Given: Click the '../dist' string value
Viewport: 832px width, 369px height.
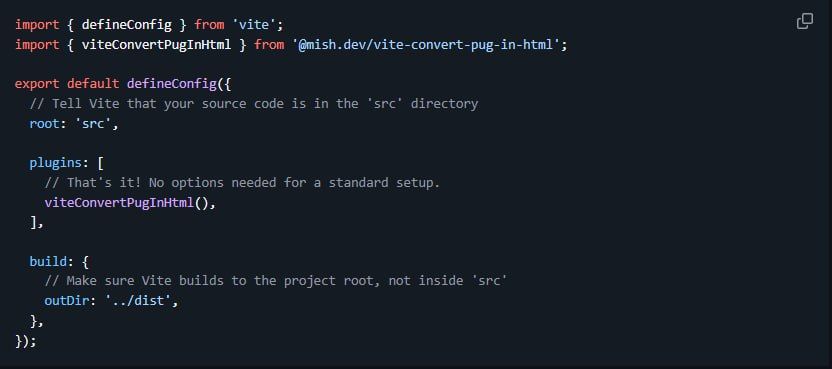Looking at the screenshot, I should [x=138, y=301].
